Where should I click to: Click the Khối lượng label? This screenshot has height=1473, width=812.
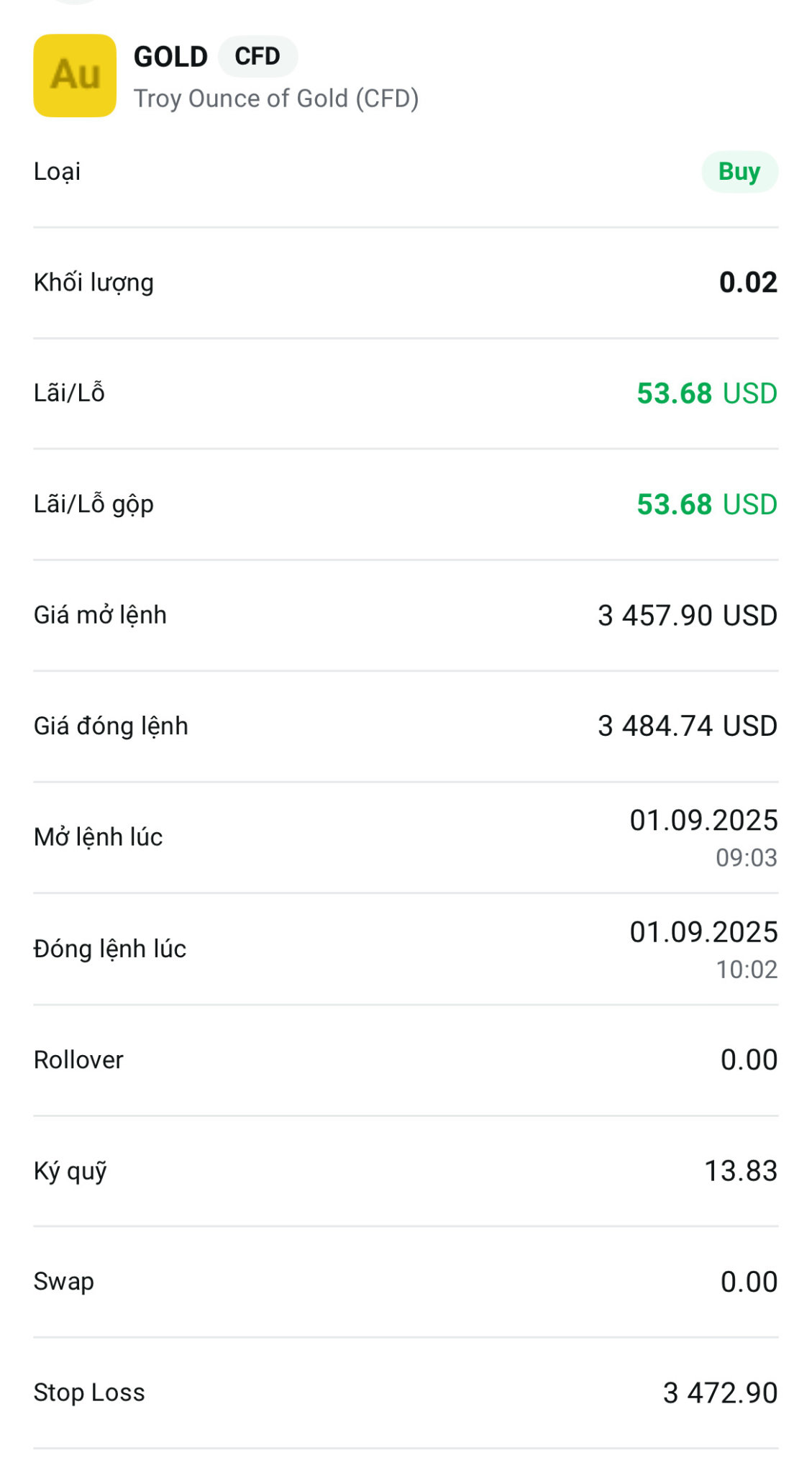click(x=93, y=283)
